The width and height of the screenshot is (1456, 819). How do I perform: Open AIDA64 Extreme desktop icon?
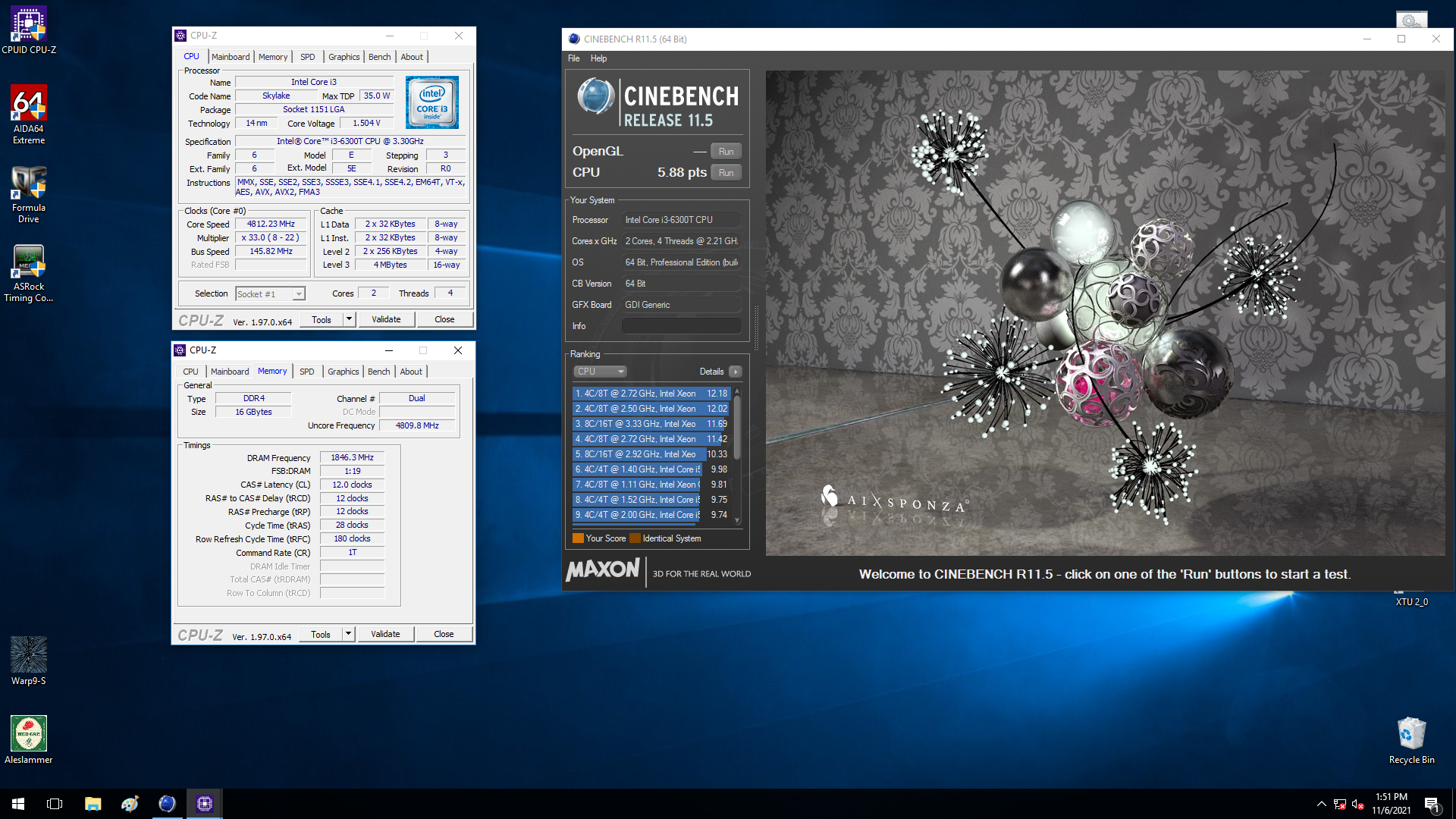29,114
